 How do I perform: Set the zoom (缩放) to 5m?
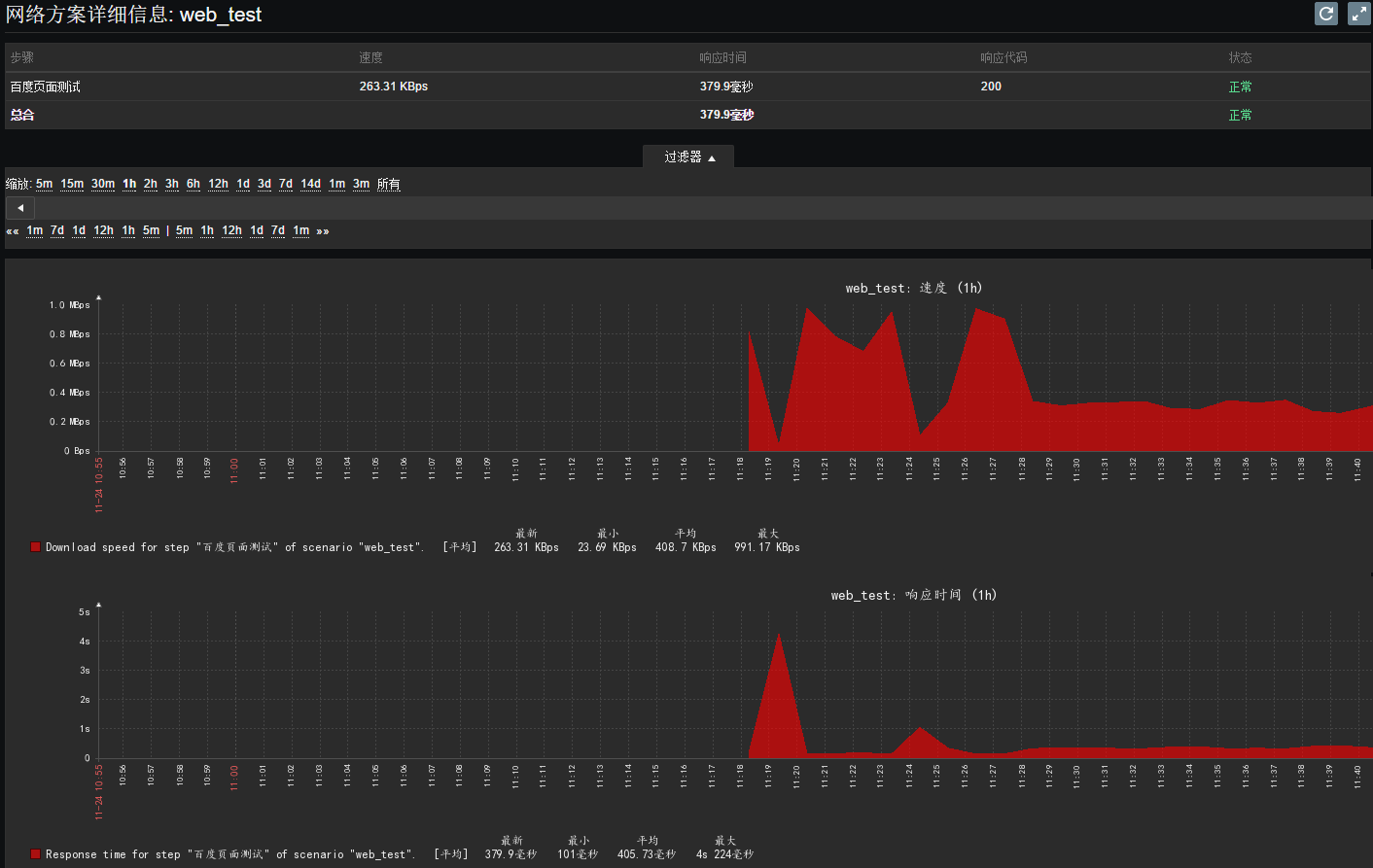click(x=45, y=184)
